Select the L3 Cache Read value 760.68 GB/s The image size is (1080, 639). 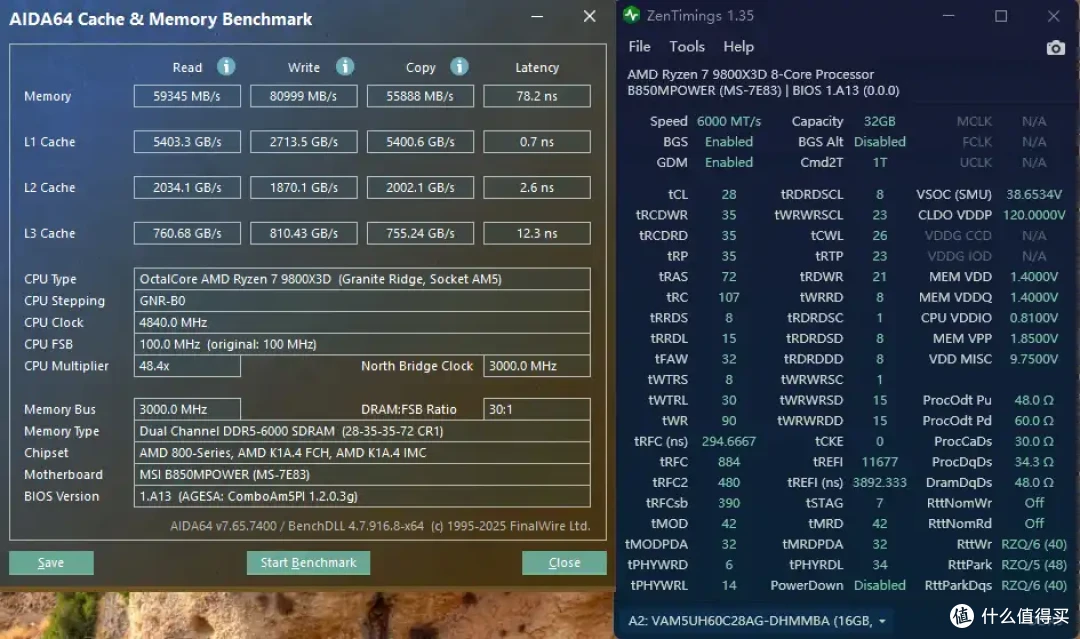coord(187,233)
